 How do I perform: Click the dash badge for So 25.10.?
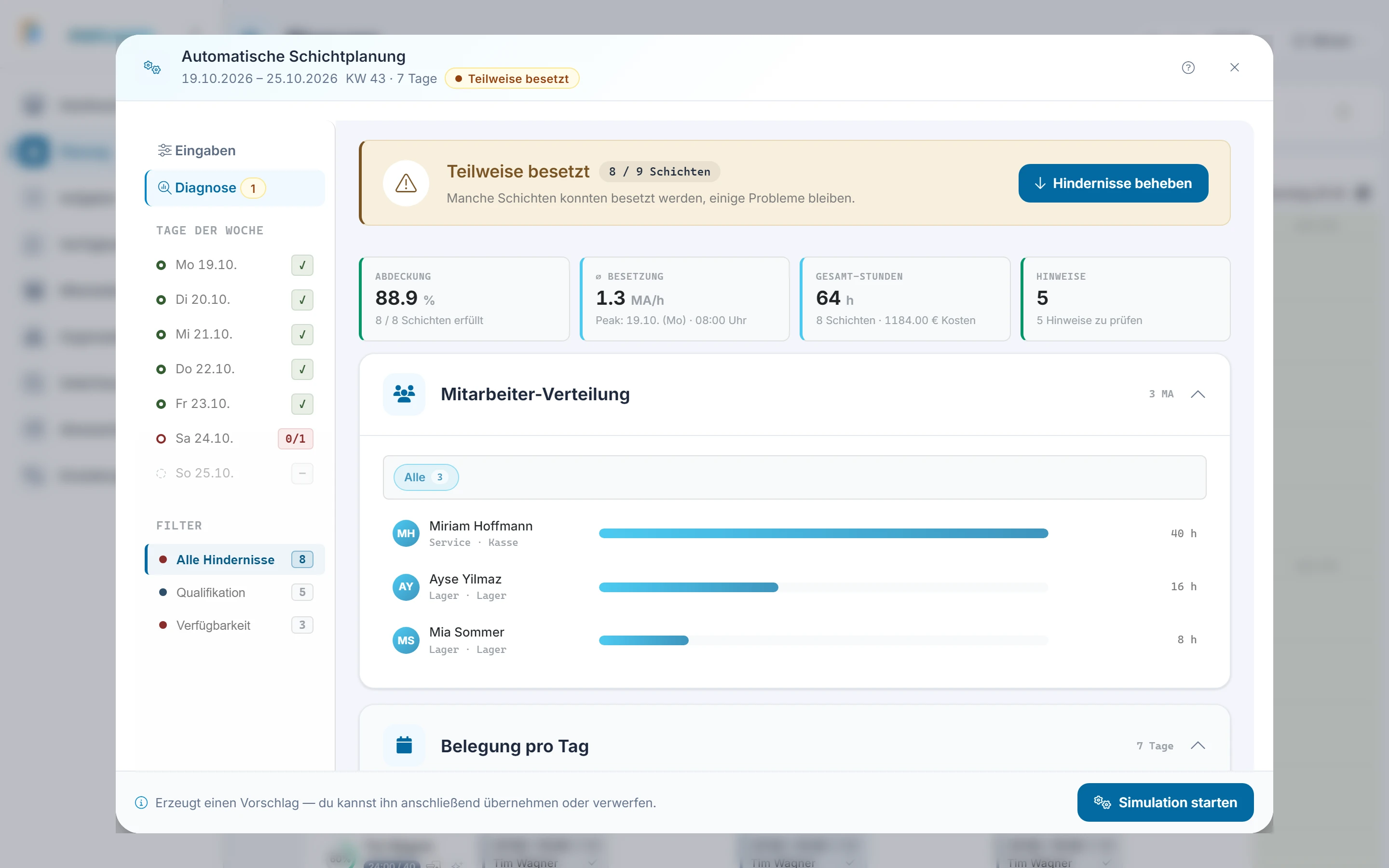(302, 474)
